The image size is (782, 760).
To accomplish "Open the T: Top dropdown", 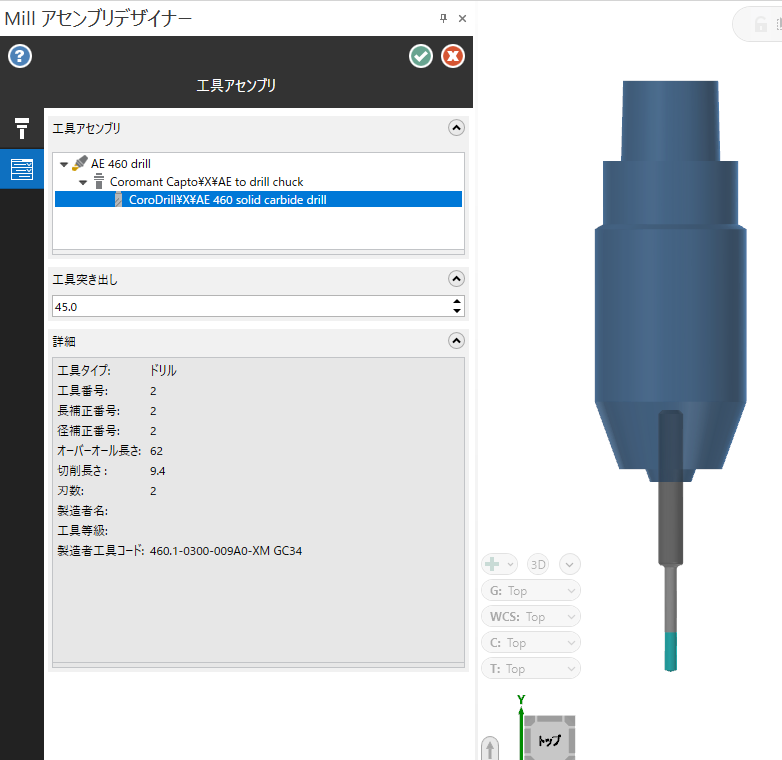I will 531,669.
